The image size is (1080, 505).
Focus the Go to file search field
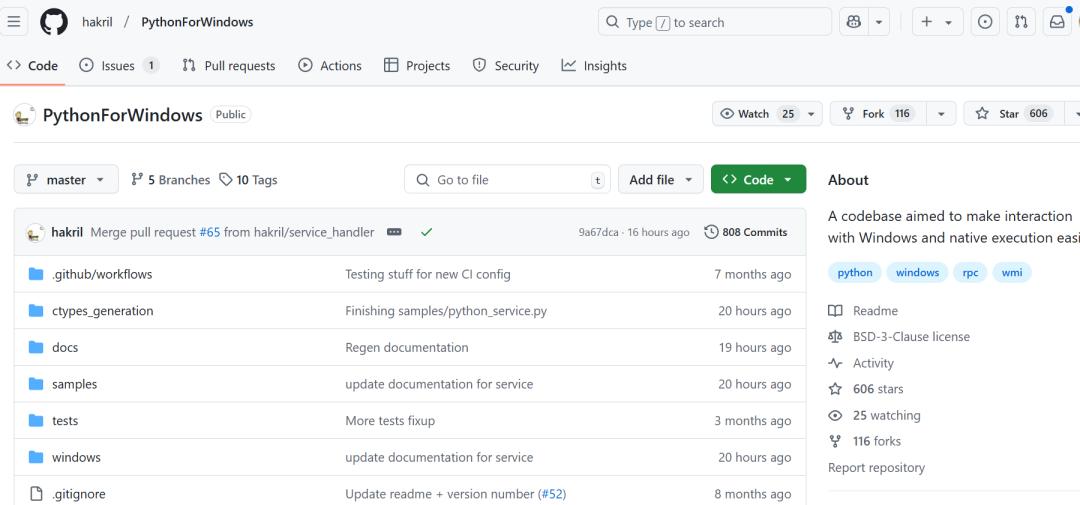tap(507, 180)
